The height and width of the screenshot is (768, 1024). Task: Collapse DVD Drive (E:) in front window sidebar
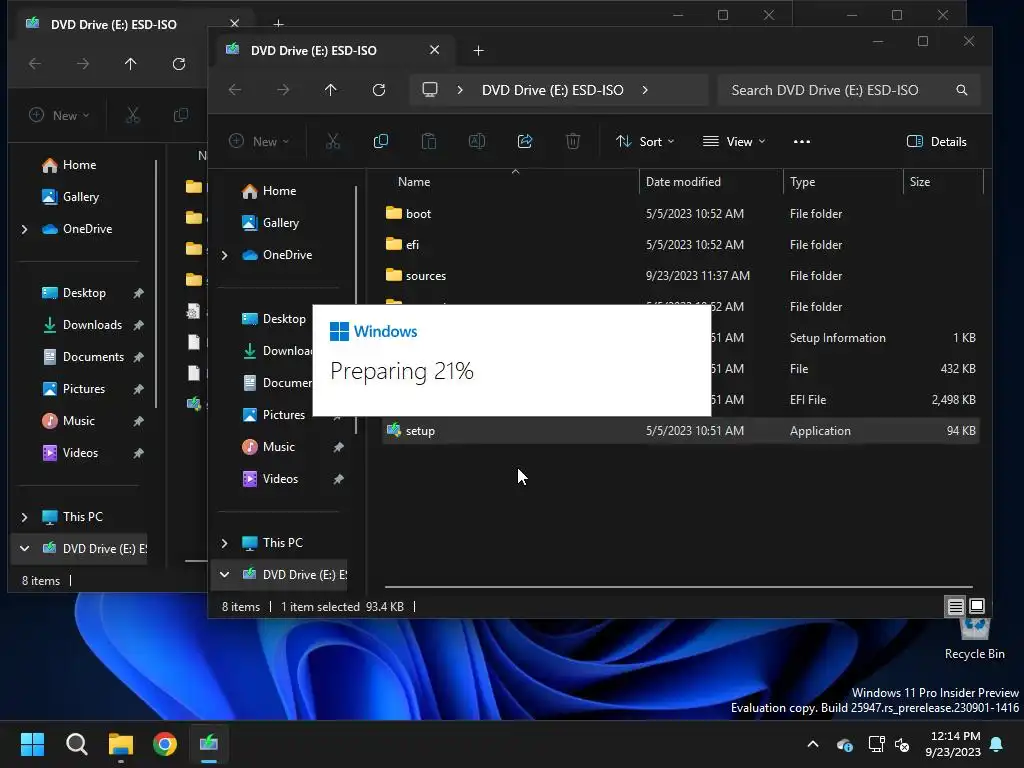(x=225, y=575)
